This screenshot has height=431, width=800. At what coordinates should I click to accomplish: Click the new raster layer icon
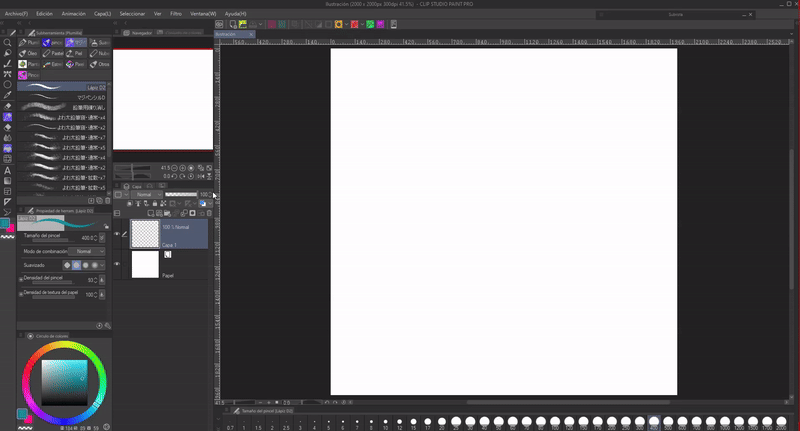151,213
